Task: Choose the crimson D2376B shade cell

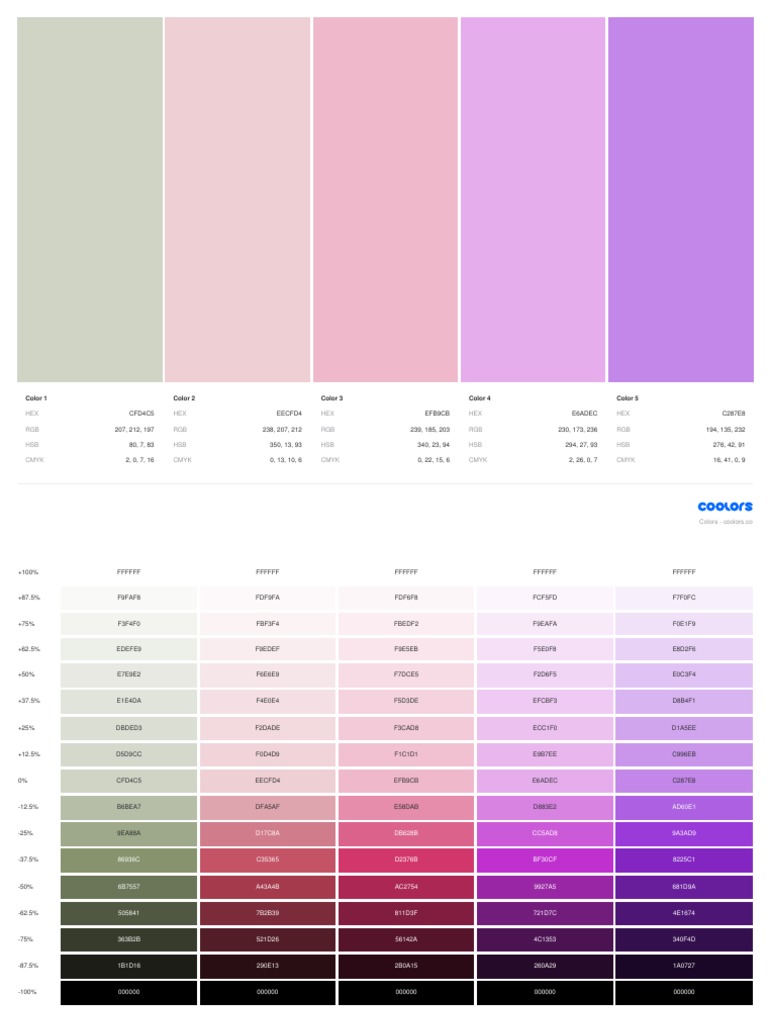Action: click(x=406, y=859)
